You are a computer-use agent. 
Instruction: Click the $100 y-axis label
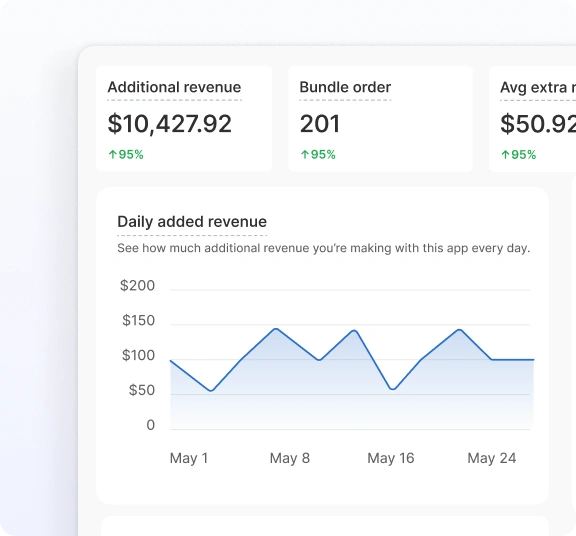[x=138, y=355]
